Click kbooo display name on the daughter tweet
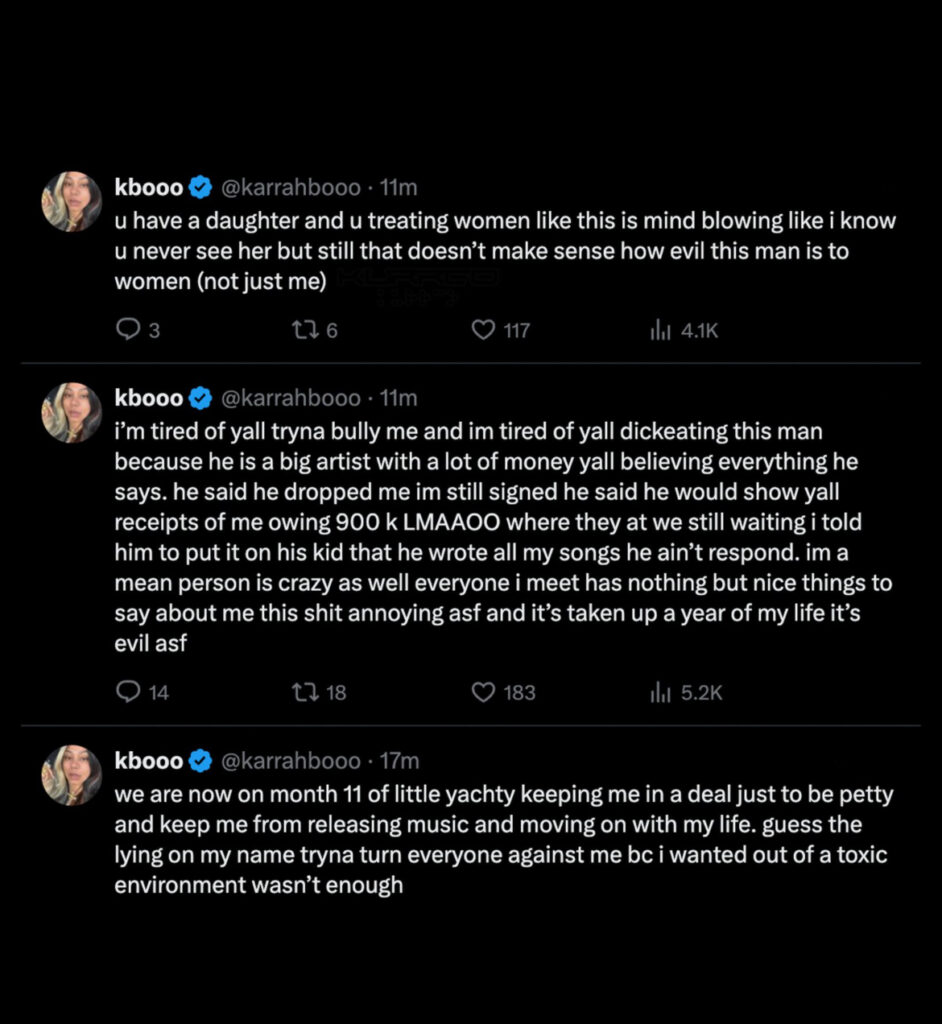 click(149, 187)
